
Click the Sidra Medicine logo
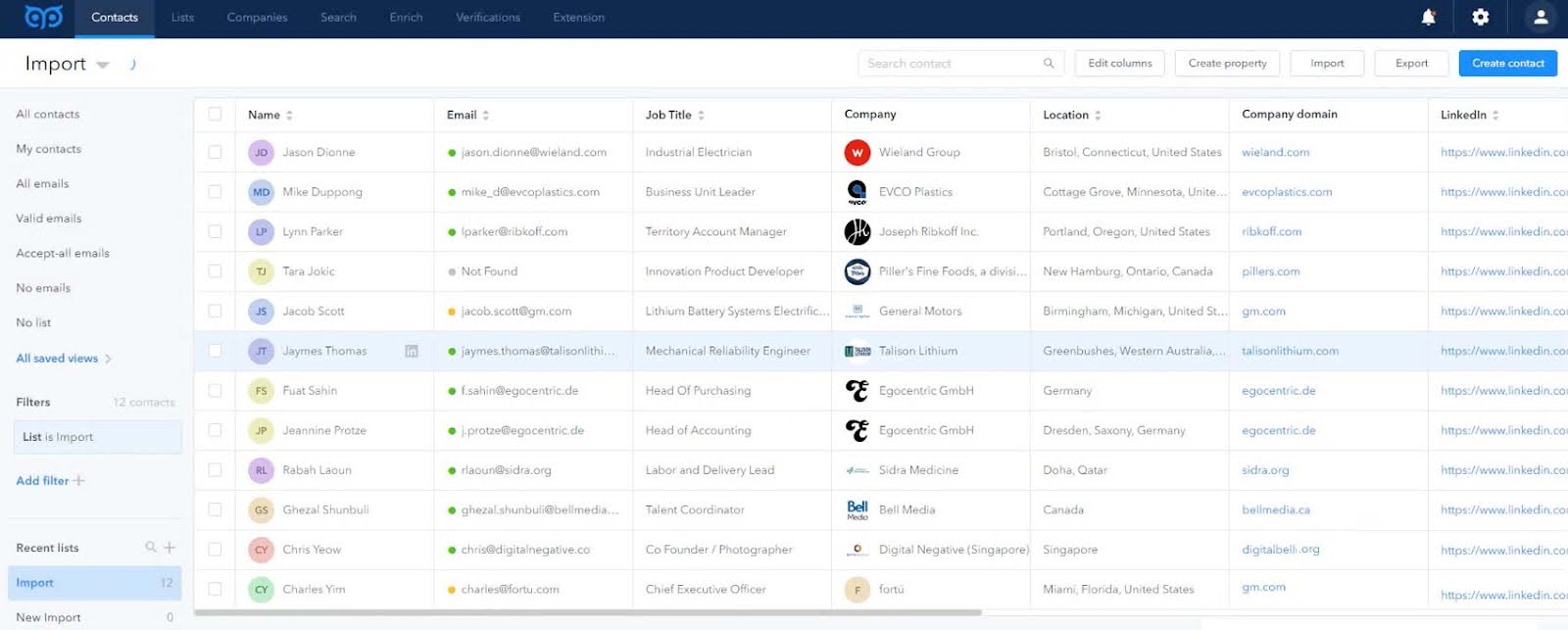(857, 470)
